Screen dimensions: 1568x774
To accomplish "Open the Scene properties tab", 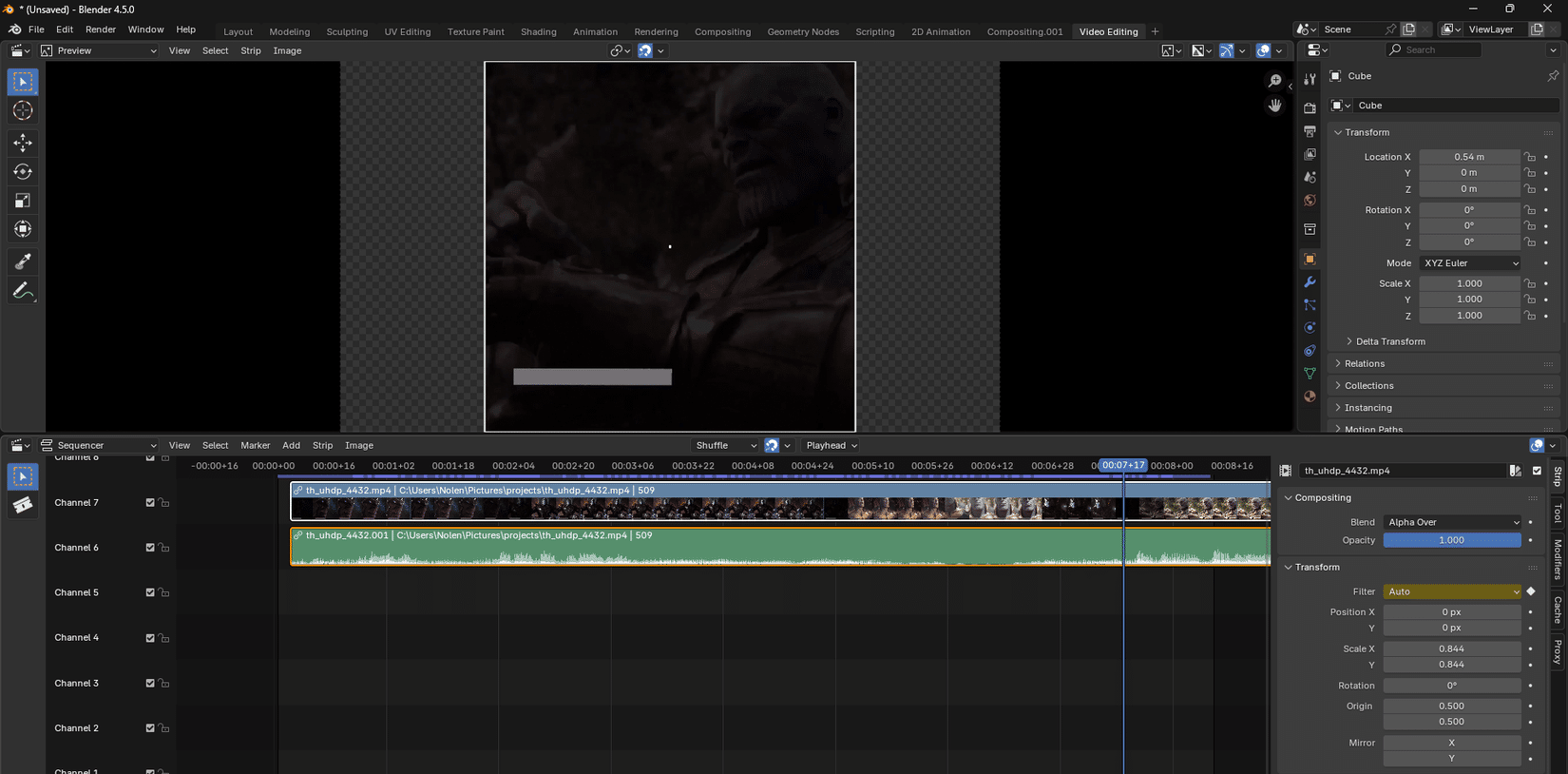I will coord(1310,178).
